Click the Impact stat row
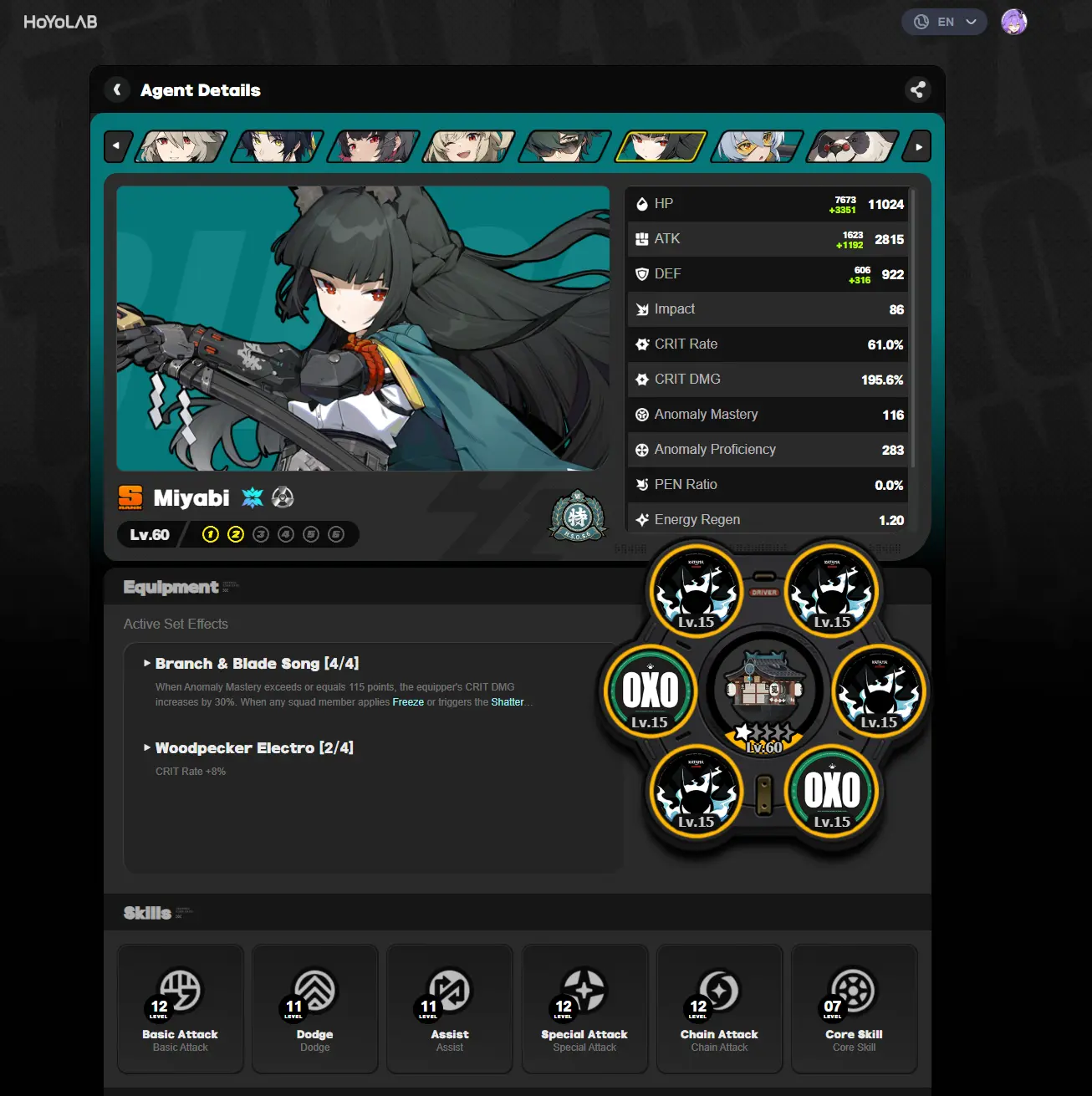Viewport: 1092px width, 1096px height. (768, 309)
